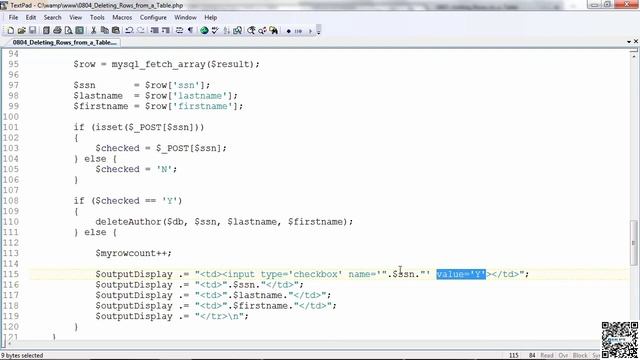Decrease indent with the toolbar icon
Viewport: 640px width, 360px height.
pos(154,31)
